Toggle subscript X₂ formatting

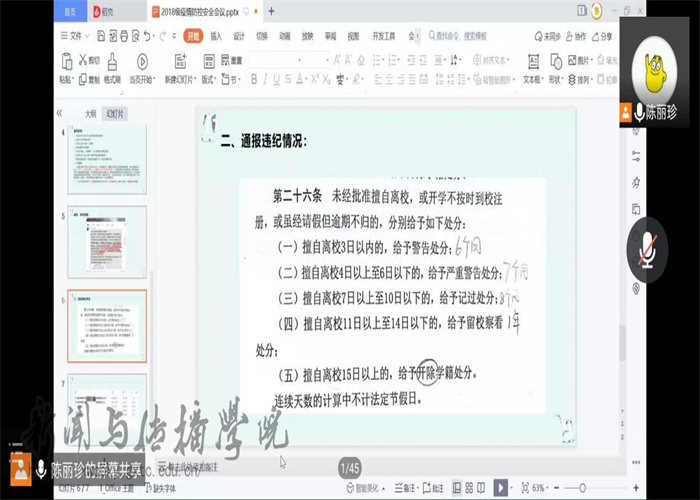tap(327, 79)
